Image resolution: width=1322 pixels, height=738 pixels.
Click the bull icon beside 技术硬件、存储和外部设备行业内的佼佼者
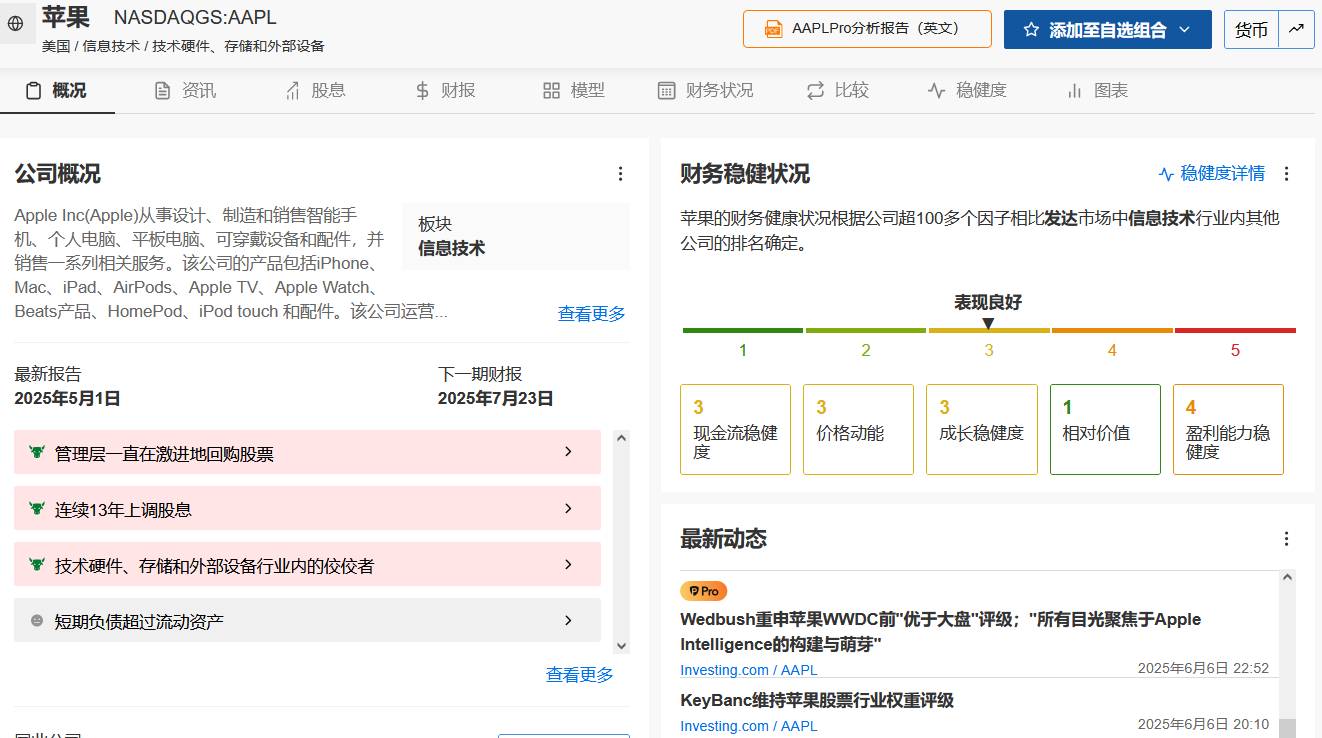[37, 565]
